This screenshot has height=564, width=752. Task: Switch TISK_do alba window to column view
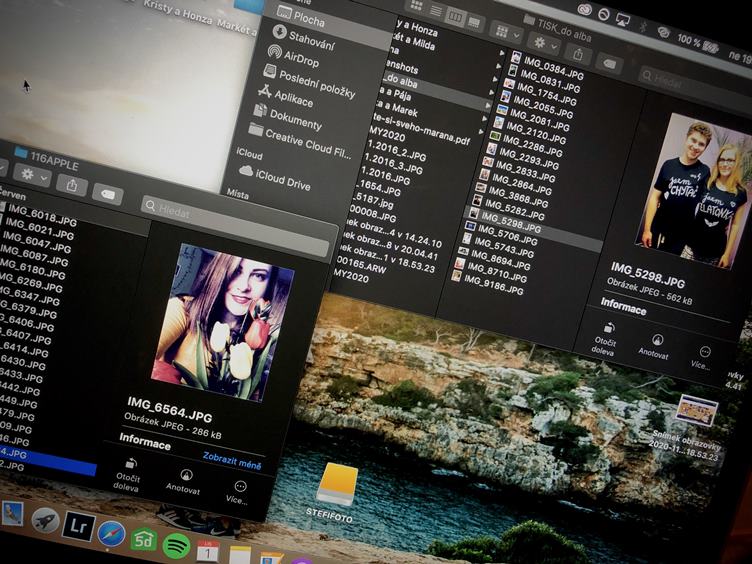coord(455,17)
